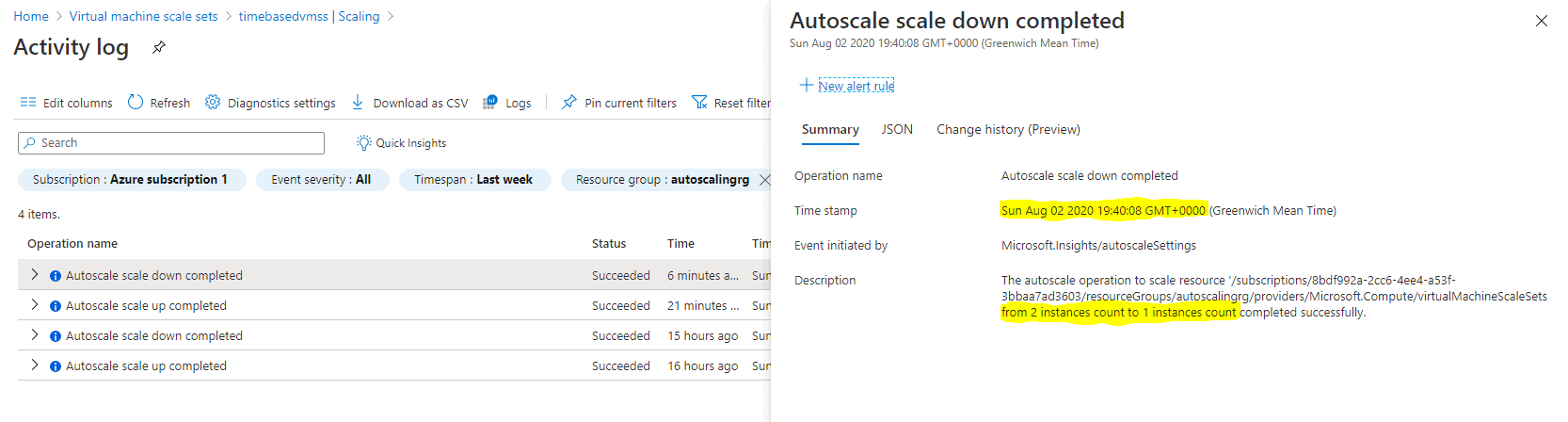Open Change history (Preview) tab

coord(1008,129)
